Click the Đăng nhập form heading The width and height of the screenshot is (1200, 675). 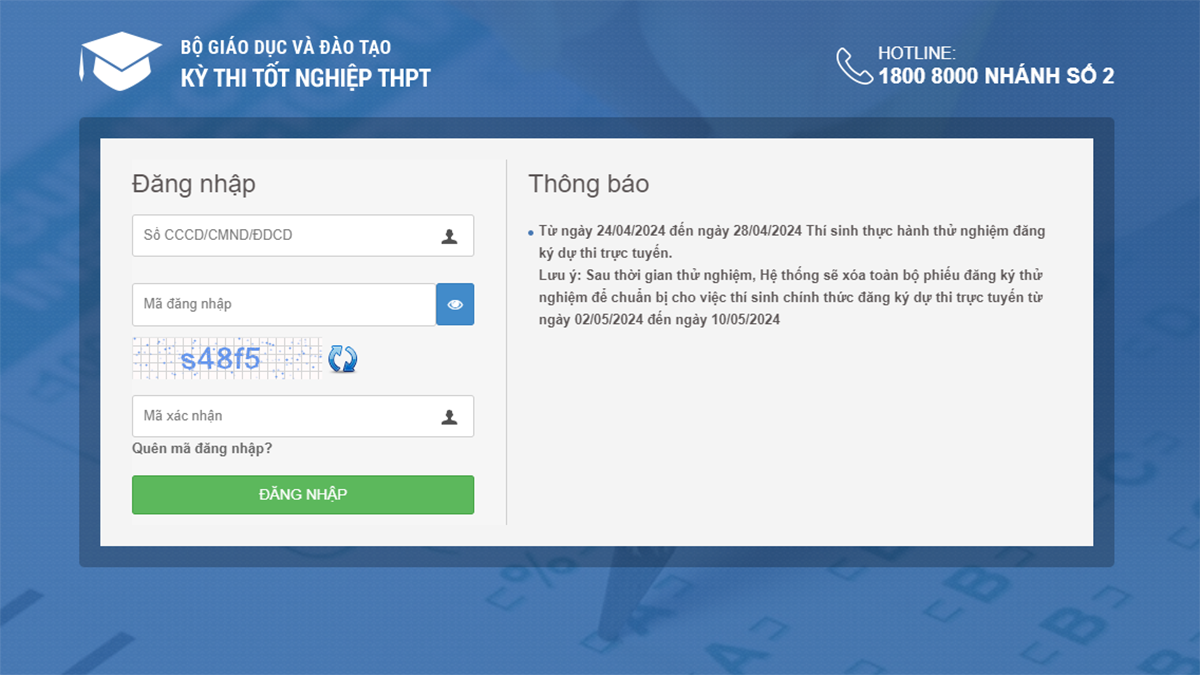click(193, 184)
